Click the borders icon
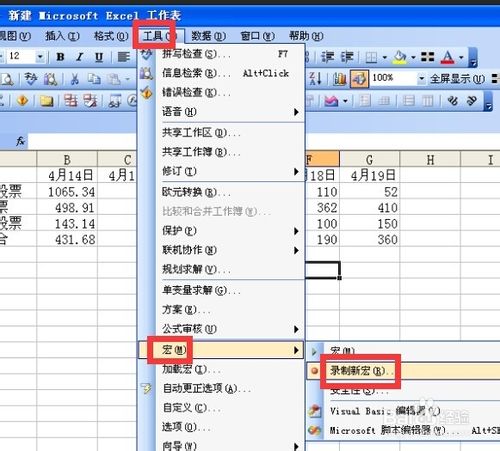 pos(371,57)
